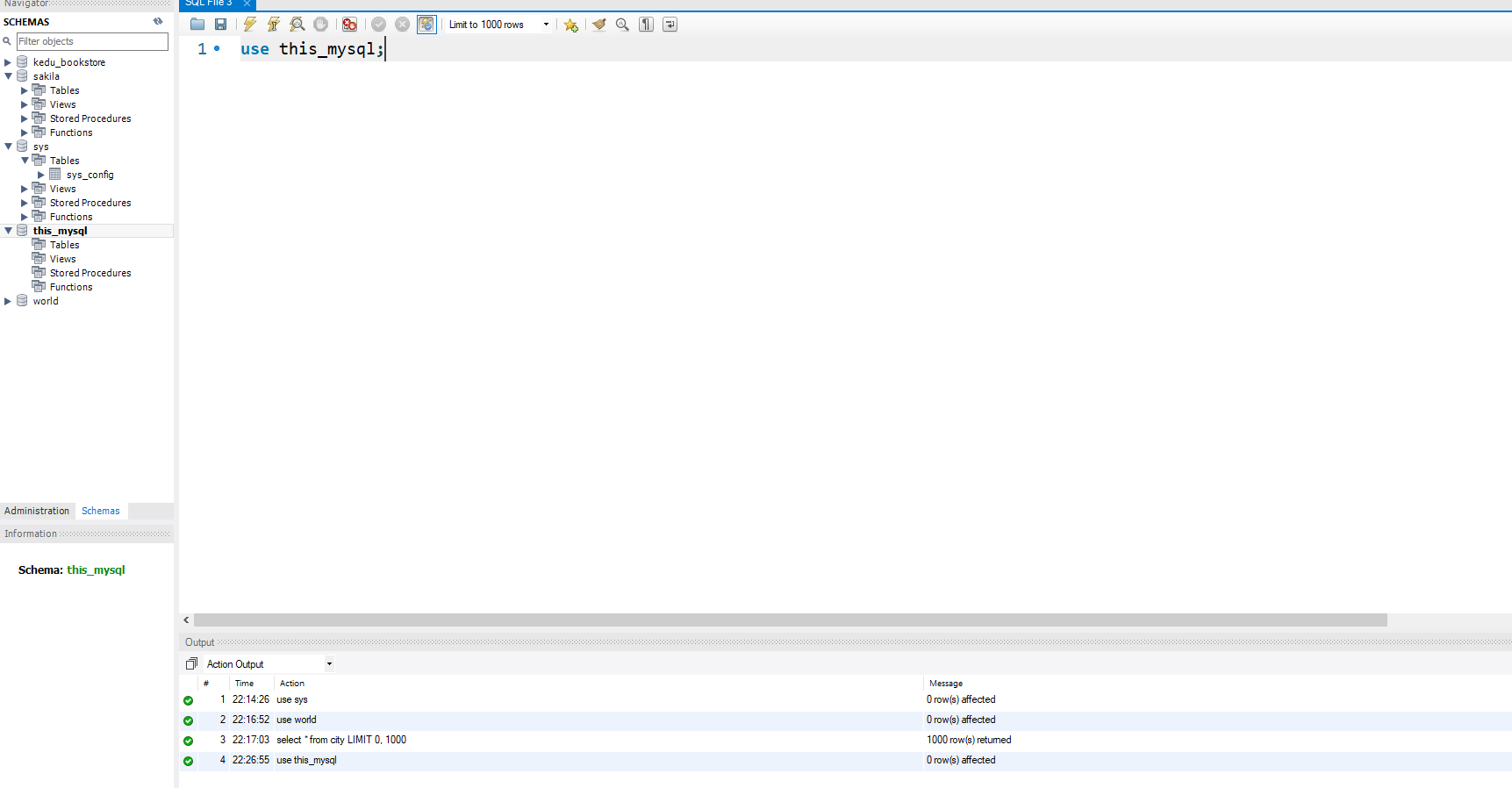Select the this_mysql schema row

(87, 231)
